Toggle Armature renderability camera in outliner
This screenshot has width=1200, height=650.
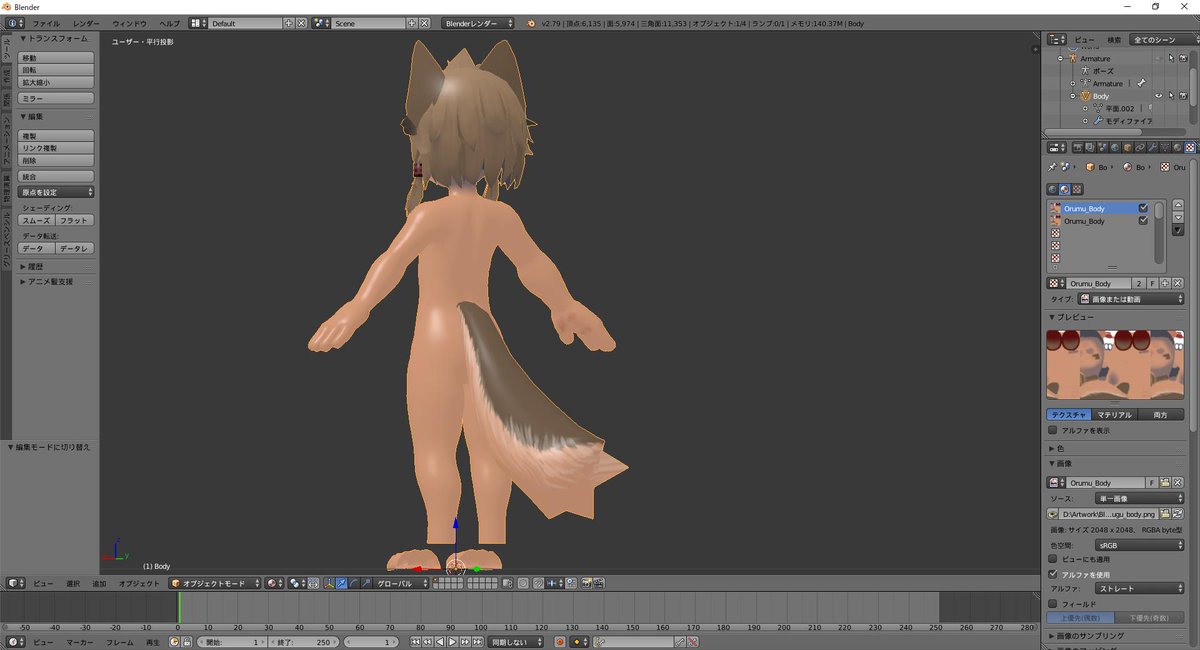(1183, 59)
